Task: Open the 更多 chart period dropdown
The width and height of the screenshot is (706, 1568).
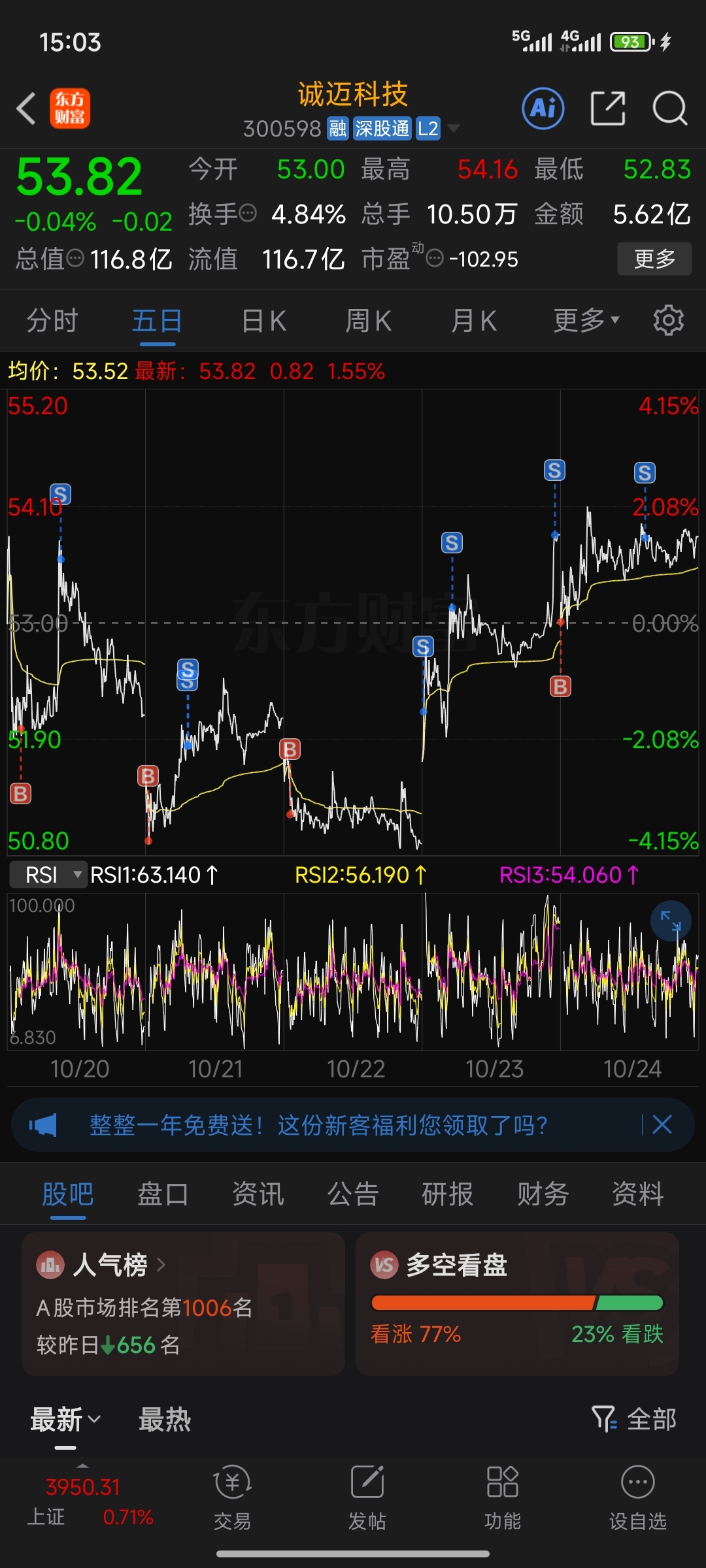Action: 586,320
